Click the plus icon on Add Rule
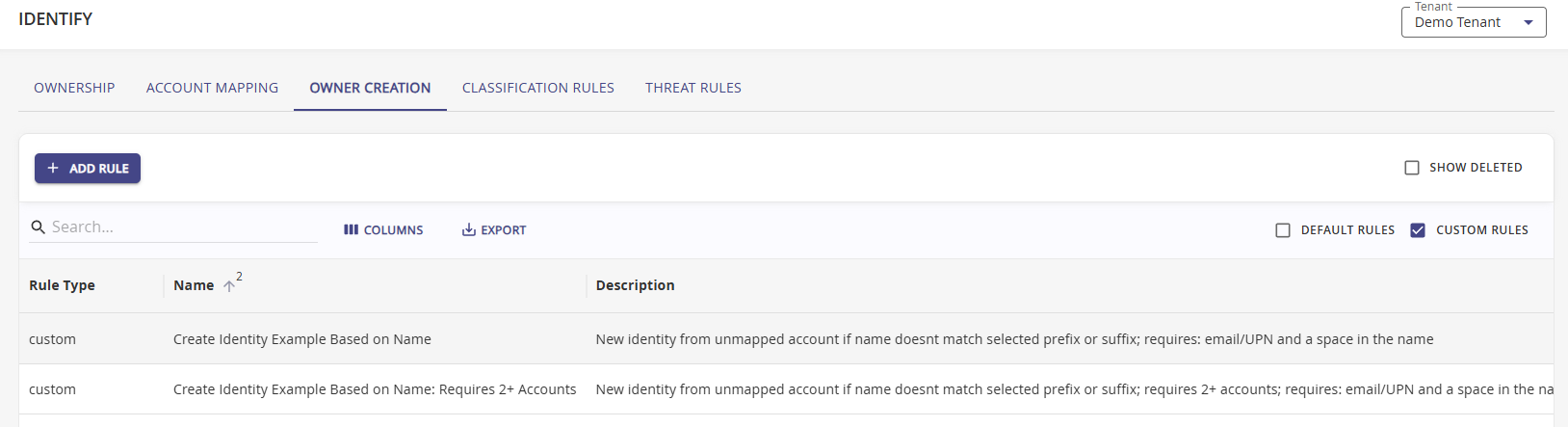The image size is (1568, 427). [x=53, y=169]
